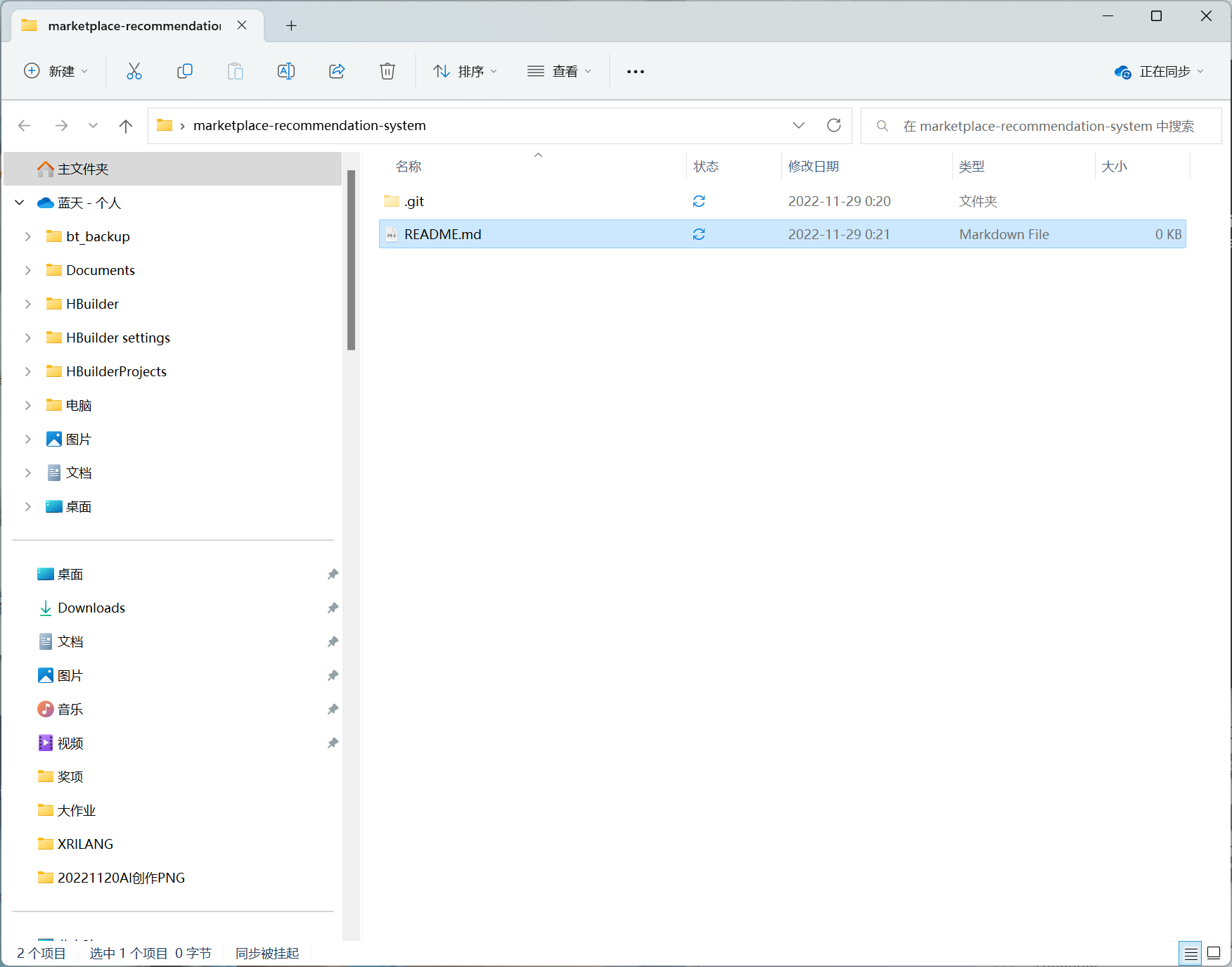Image resolution: width=1232 pixels, height=967 pixels.
Task: Click the 2022-11-29 0:20 date cell
Action: click(840, 201)
